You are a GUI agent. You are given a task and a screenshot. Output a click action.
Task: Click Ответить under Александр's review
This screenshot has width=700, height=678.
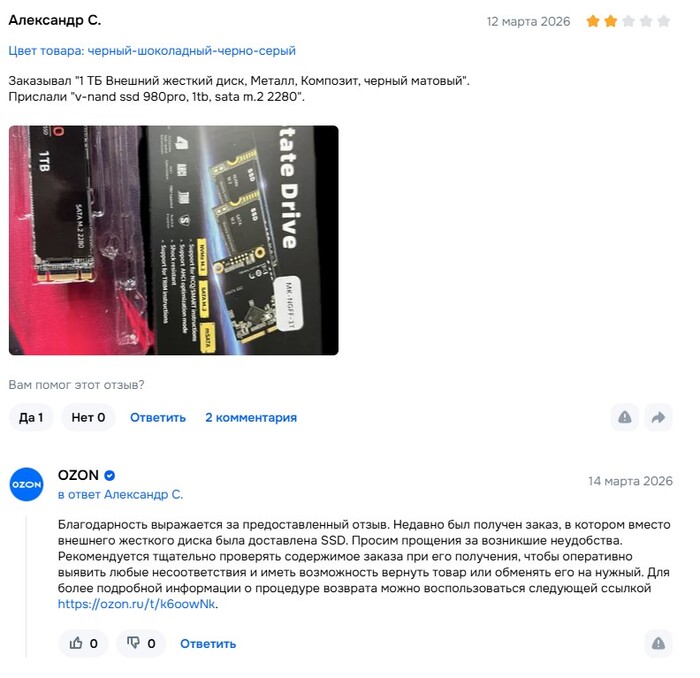pyautogui.click(x=158, y=418)
